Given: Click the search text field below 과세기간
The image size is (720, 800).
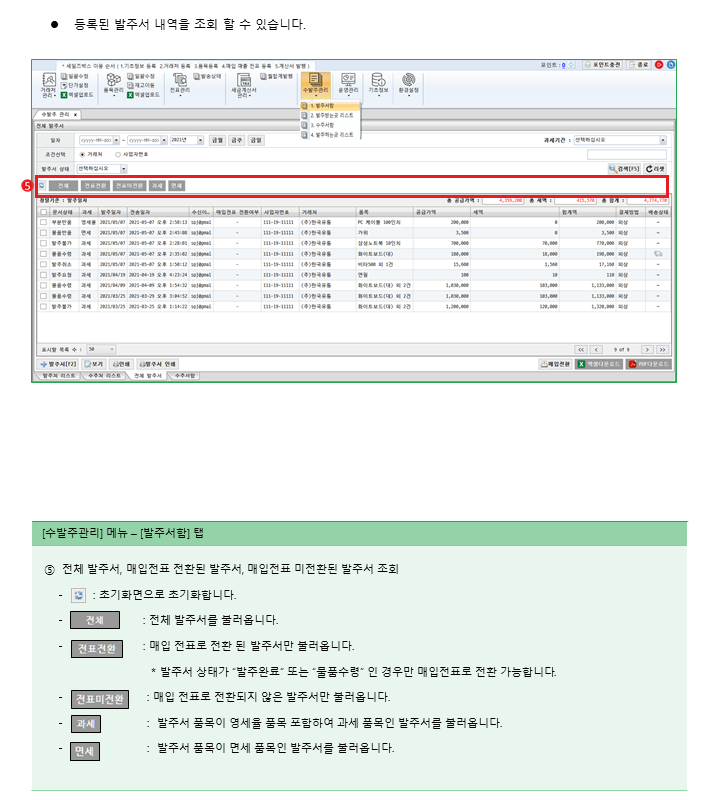Looking at the screenshot, I should click(627, 154).
